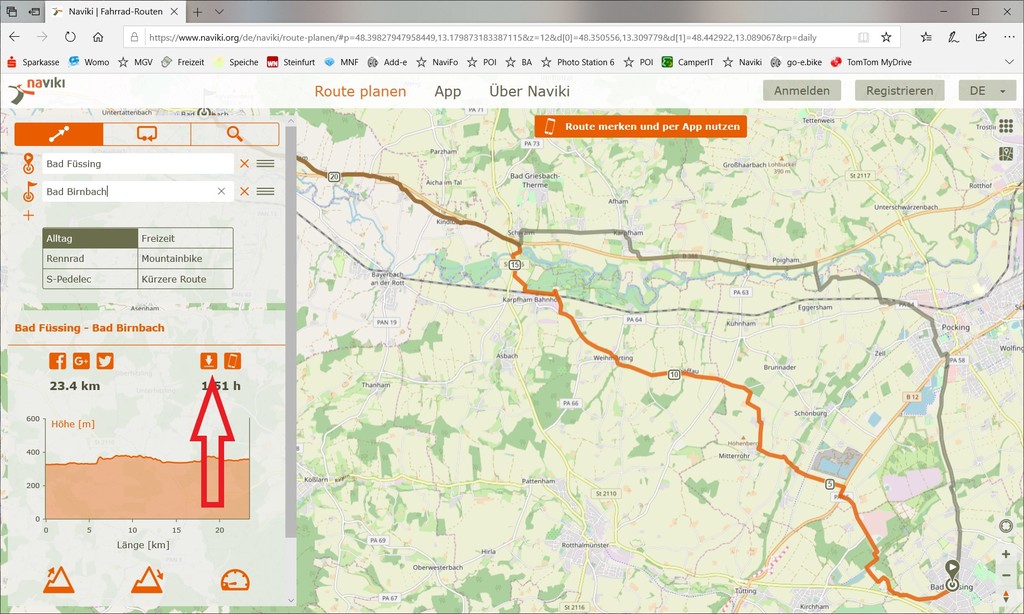This screenshot has height=614, width=1024.
Task: Share the route on Twitter
Action: point(104,361)
